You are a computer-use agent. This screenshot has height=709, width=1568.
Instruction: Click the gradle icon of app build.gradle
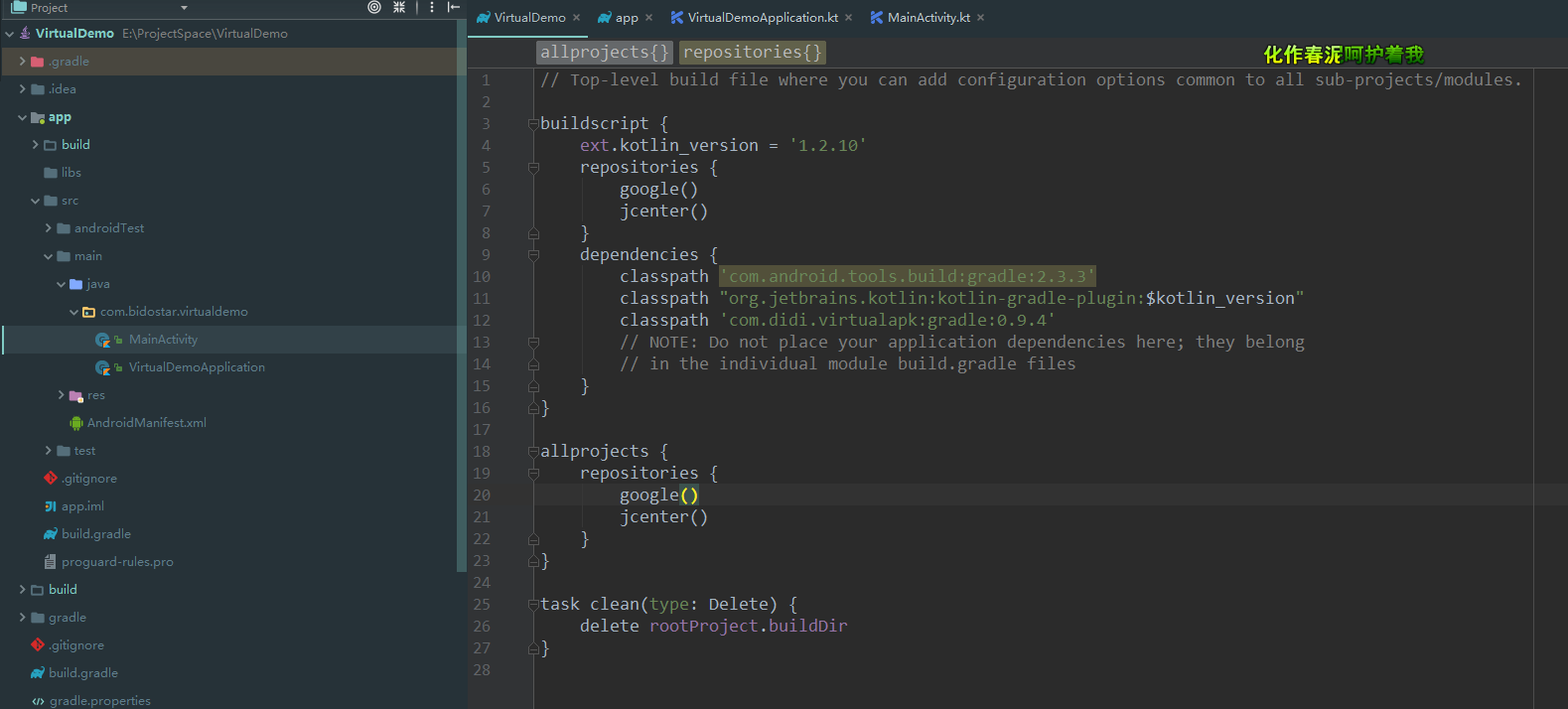pos(51,534)
